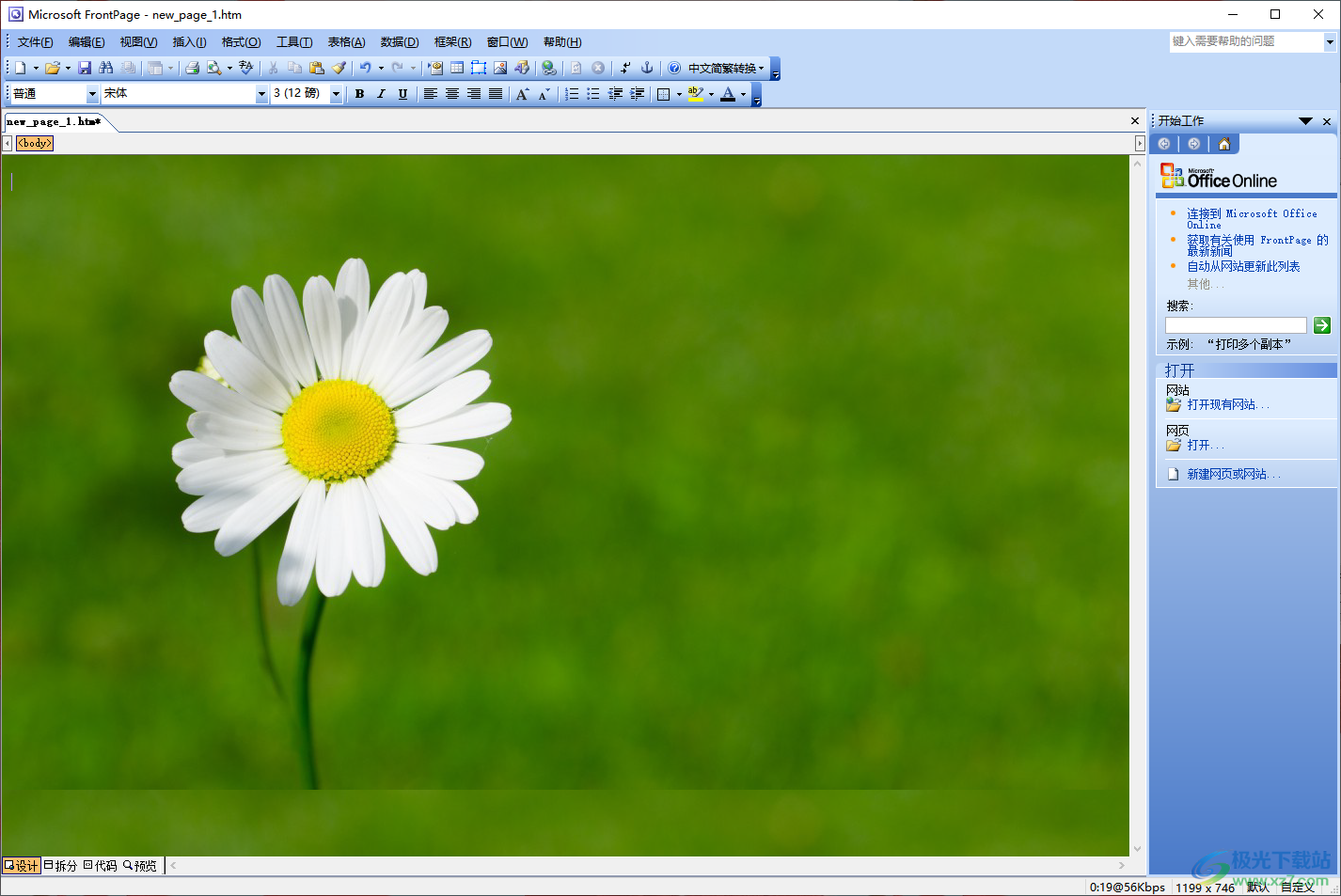Open the font size dropdown showing 3 (12 磅)
The width and height of the screenshot is (1341, 896).
pyautogui.click(x=336, y=94)
